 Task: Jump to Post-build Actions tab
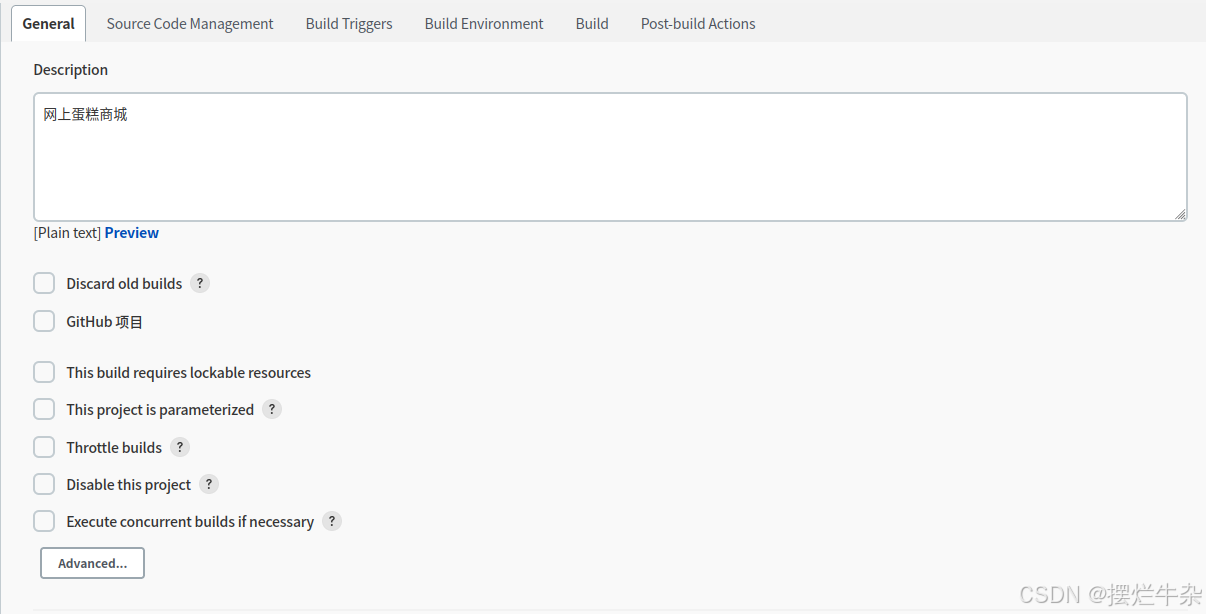(698, 23)
